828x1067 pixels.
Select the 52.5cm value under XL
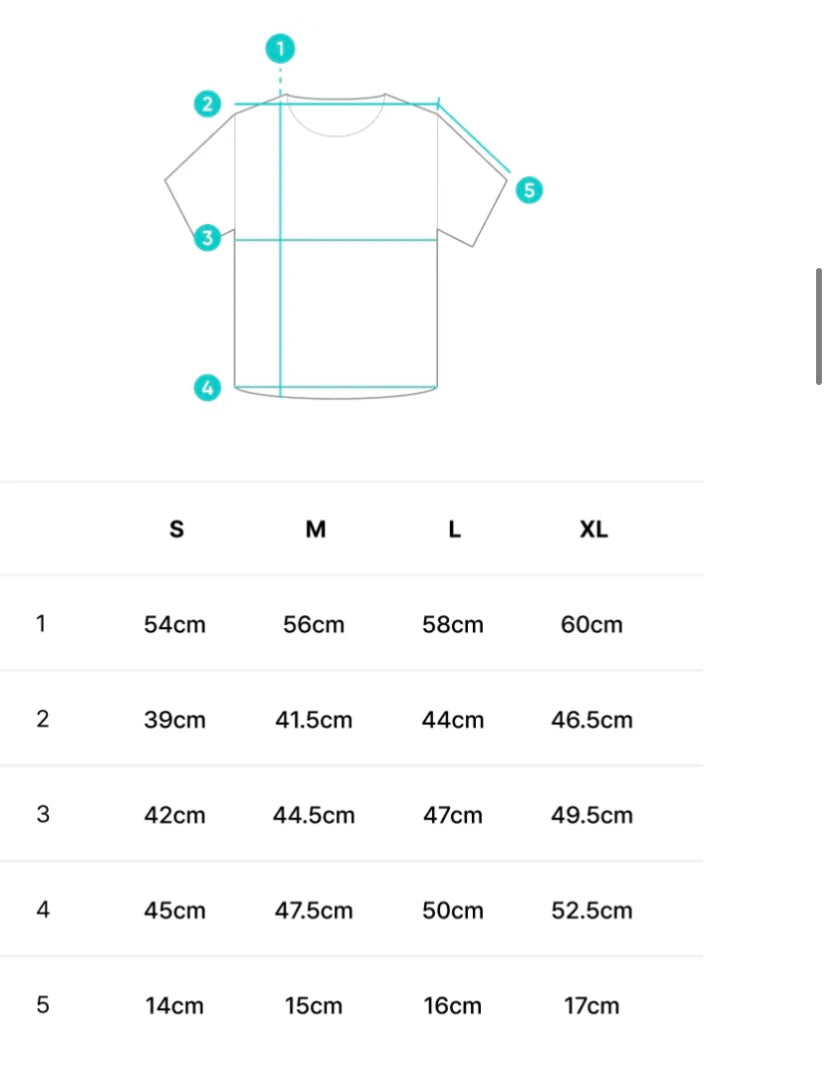(592, 911)
